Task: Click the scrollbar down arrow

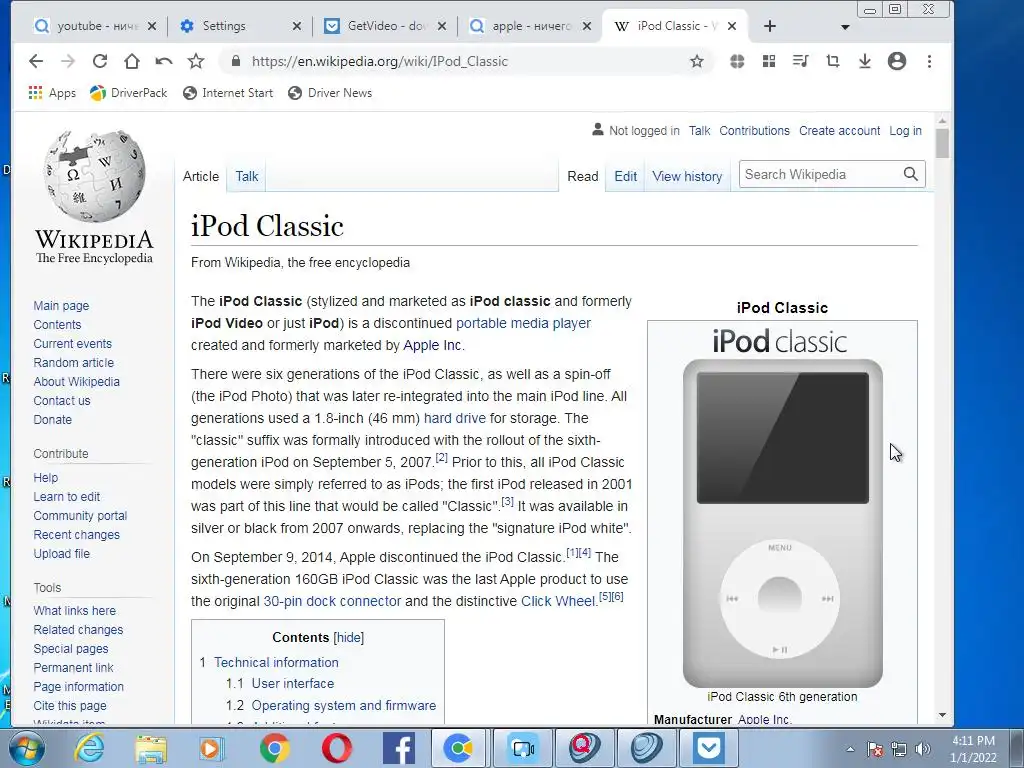Action: click(942, 715)
